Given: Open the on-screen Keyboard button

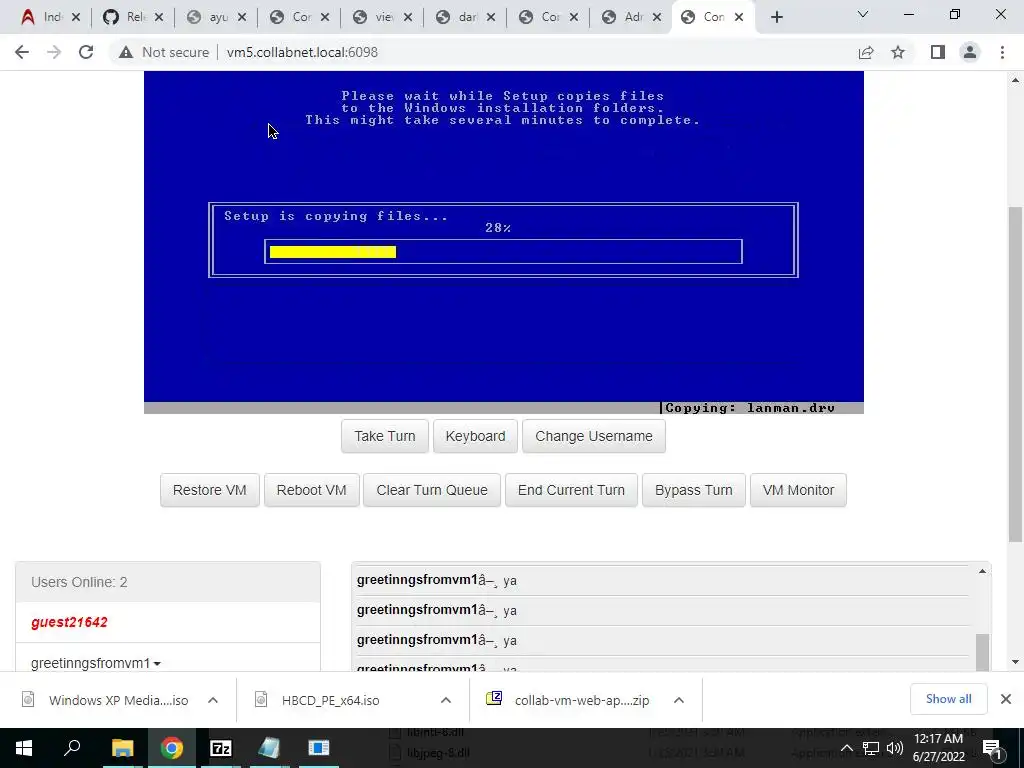Looking at the screenshot, I should coord(475,436).
